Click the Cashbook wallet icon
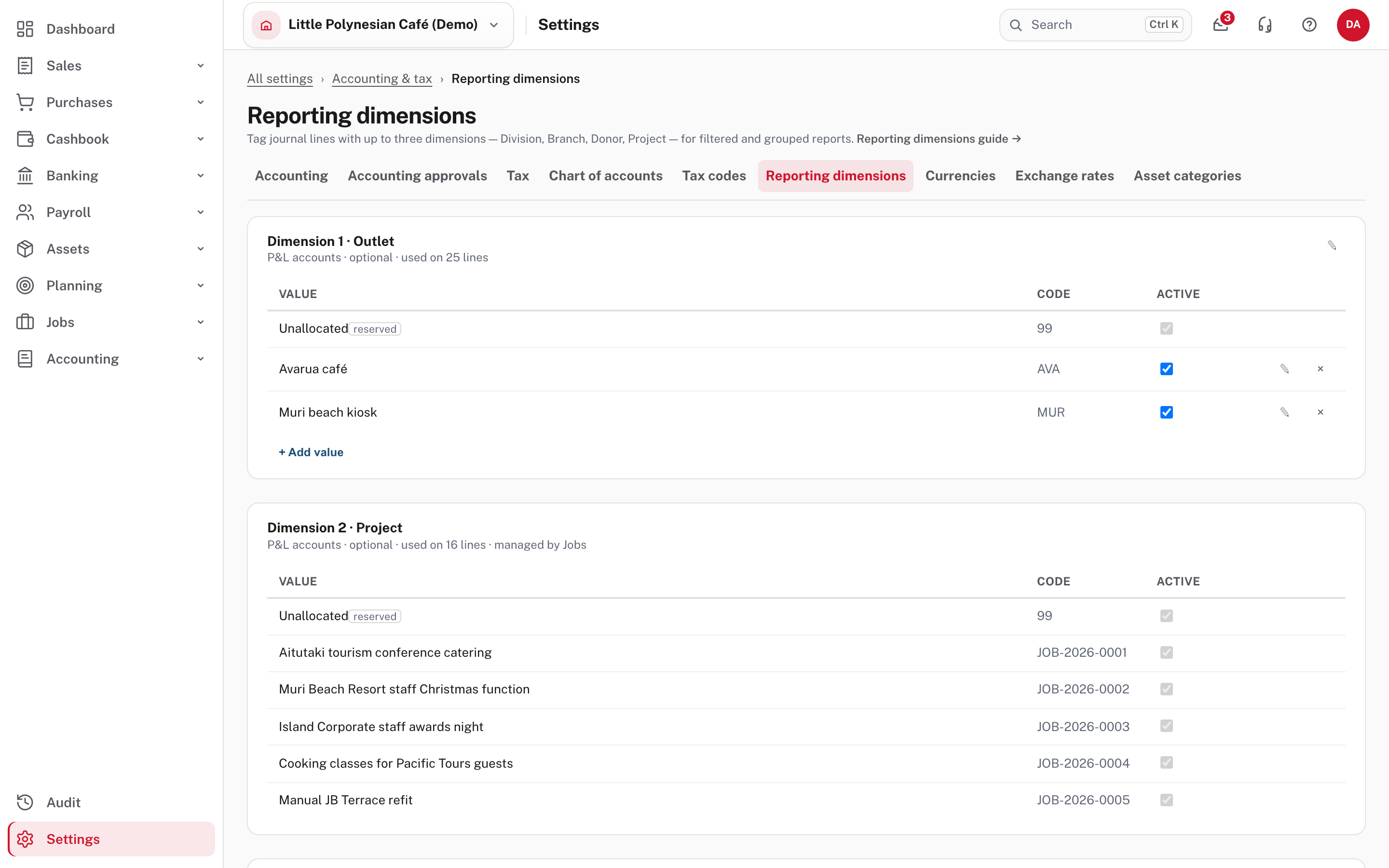Image resolution: width=1389 pixels, height=868 pixels. click(x=25, y=139)
